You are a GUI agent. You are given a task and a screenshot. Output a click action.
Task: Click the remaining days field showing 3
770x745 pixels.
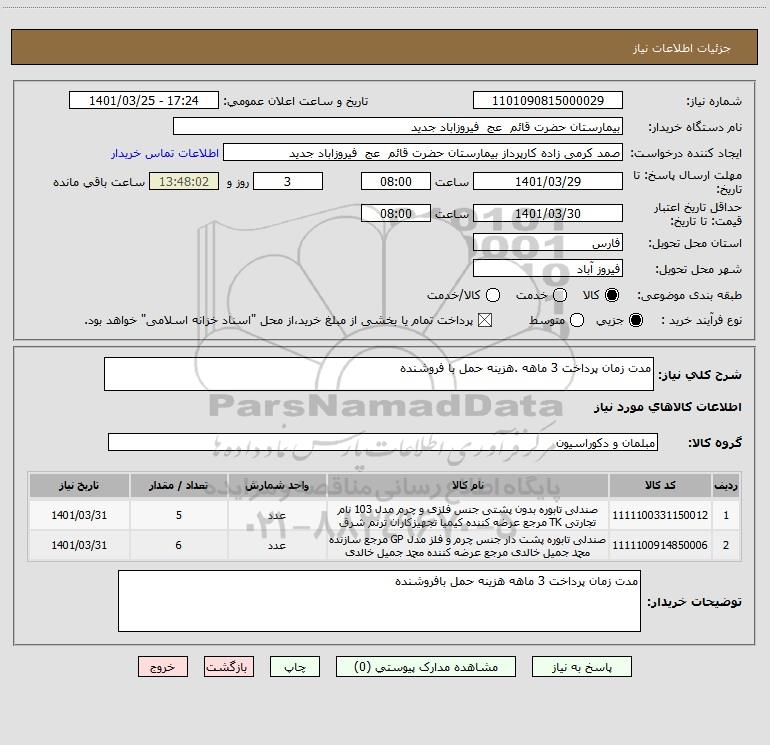pyautogui.click(x=288, y=181)
